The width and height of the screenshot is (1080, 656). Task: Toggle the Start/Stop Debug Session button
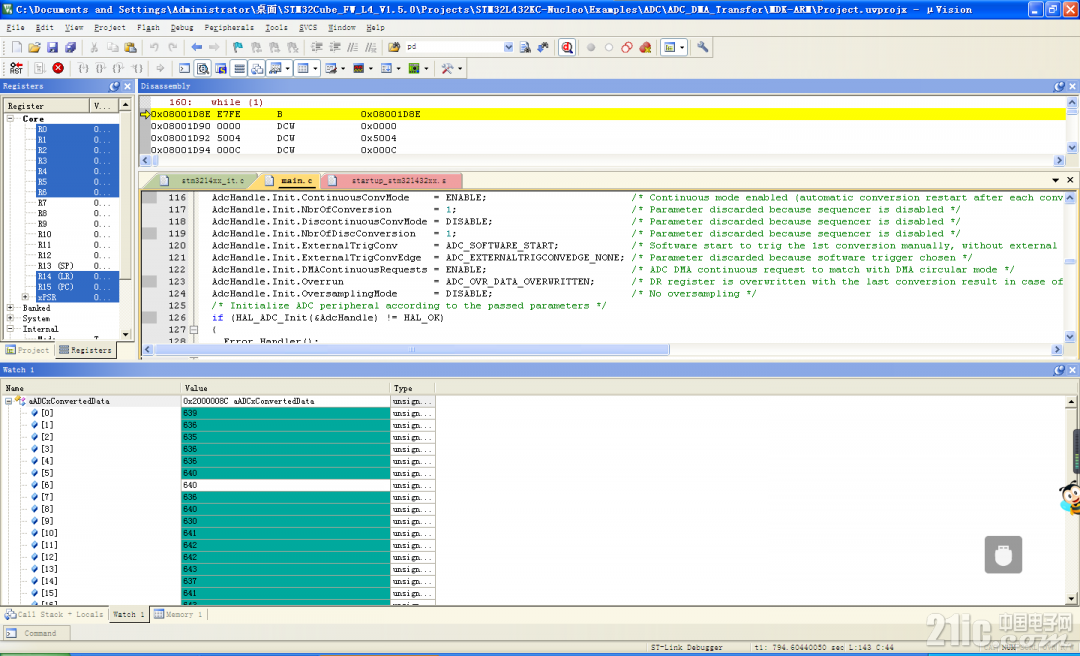pos(567,47)
